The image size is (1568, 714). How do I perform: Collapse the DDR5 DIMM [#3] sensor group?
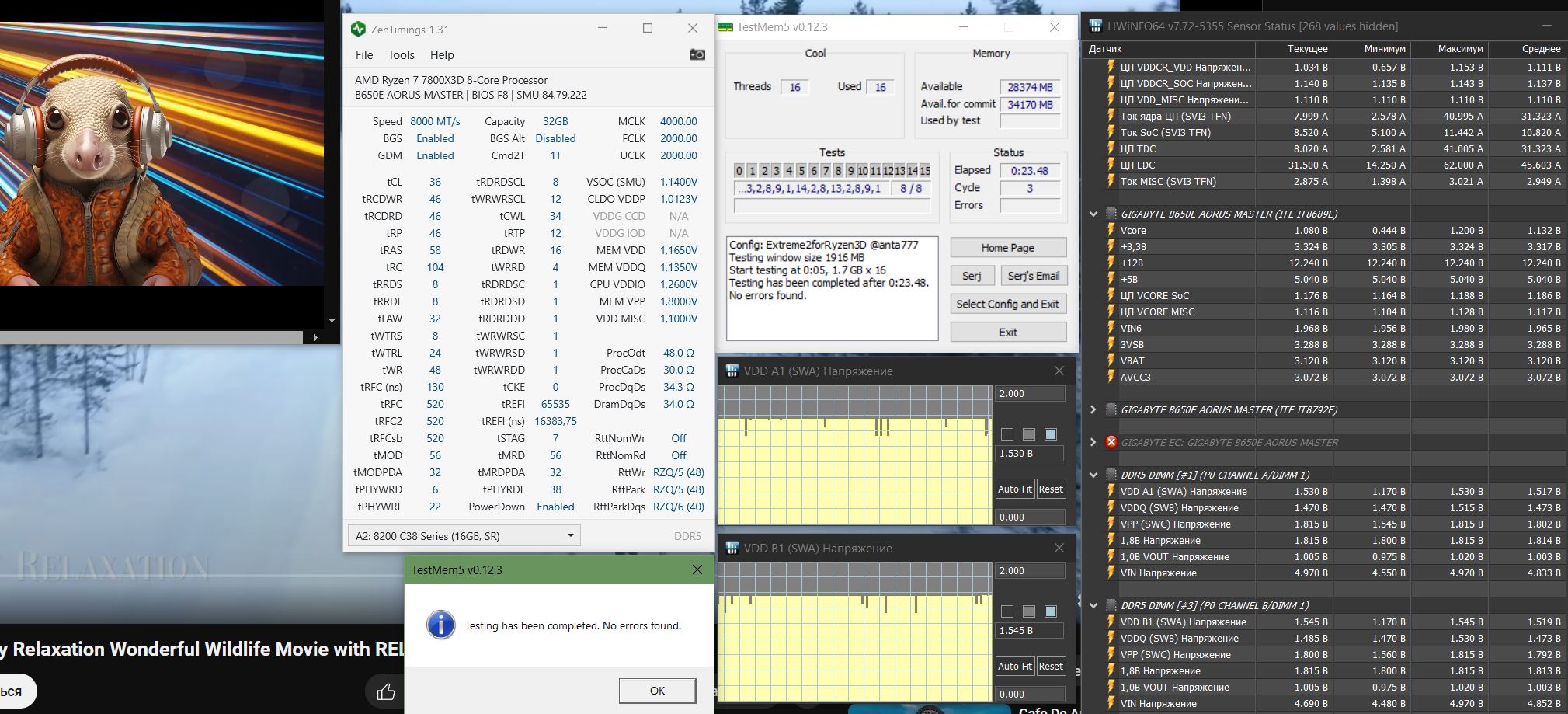1093,605
